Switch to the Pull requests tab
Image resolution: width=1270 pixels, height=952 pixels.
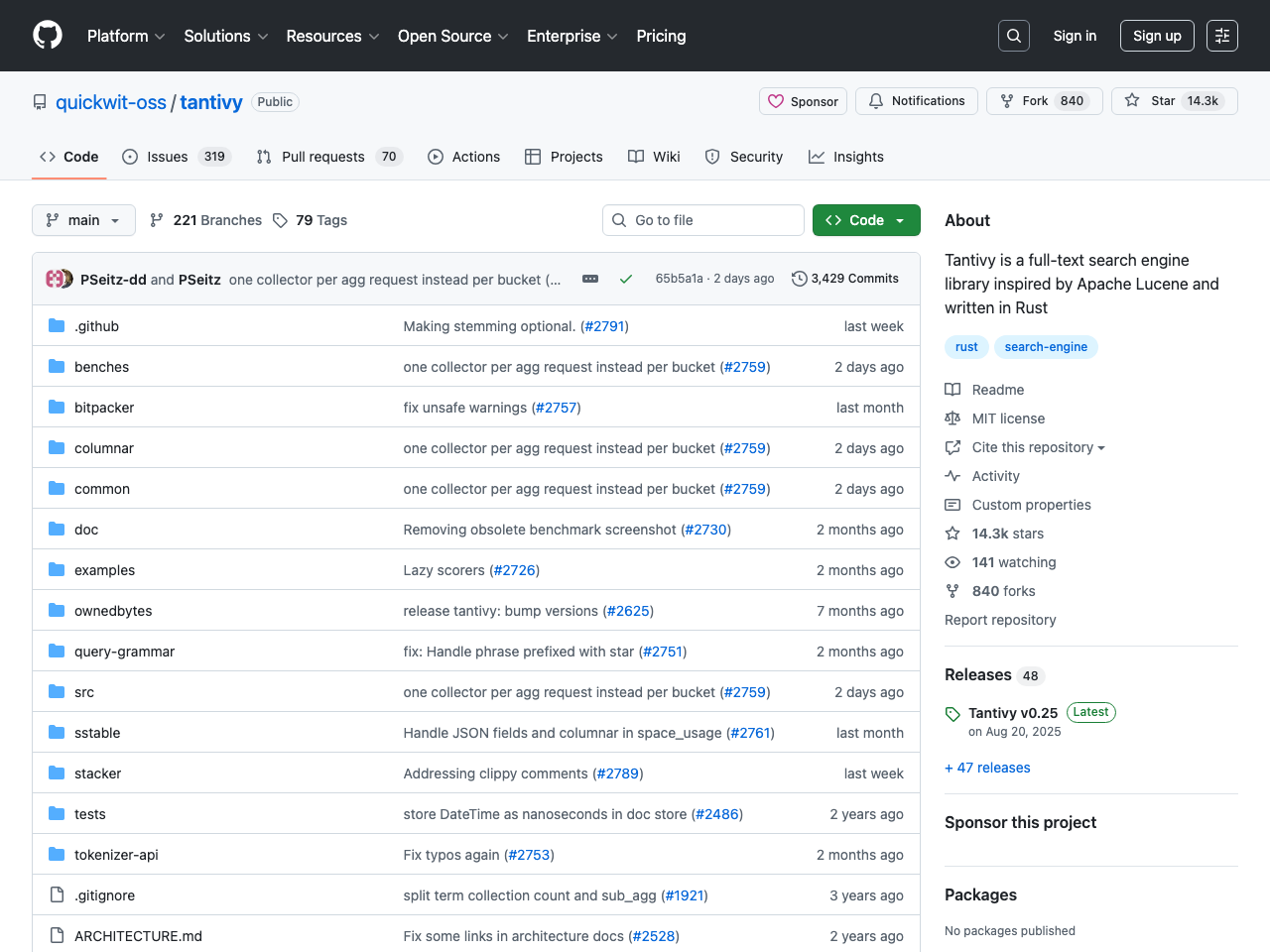pos(322,157)
